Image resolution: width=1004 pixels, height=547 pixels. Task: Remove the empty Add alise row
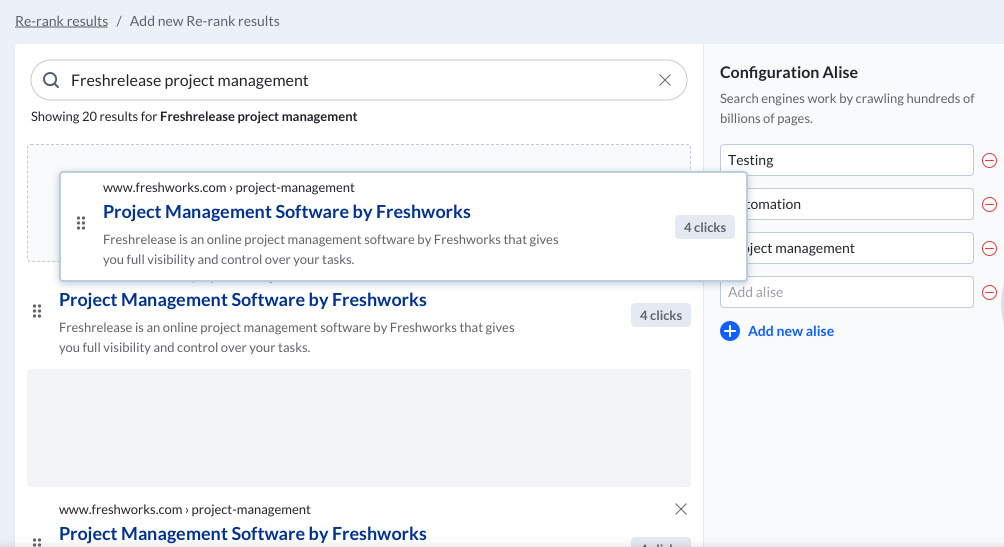coord(989,293)
